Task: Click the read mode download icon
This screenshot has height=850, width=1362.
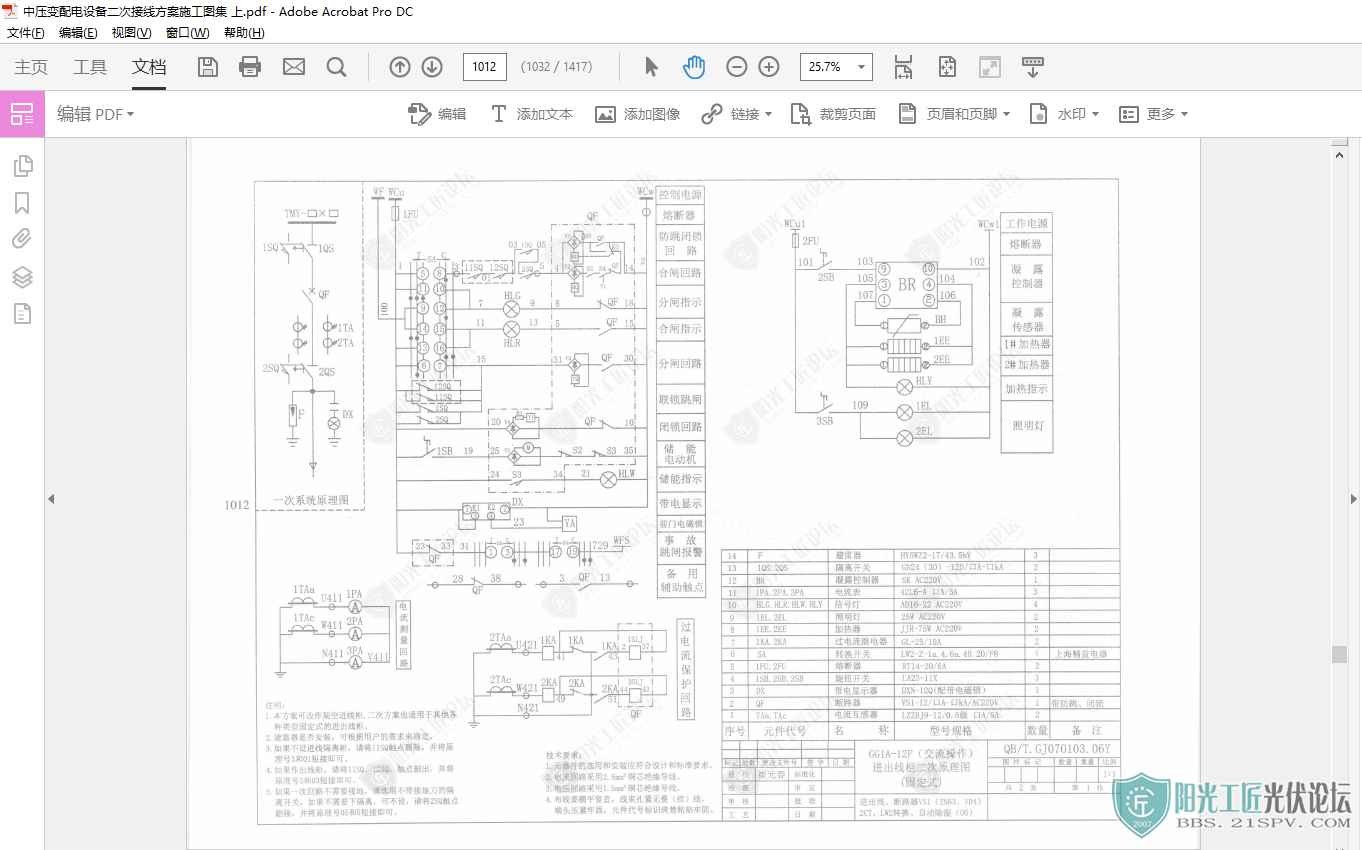Action: pos(1033,67)
